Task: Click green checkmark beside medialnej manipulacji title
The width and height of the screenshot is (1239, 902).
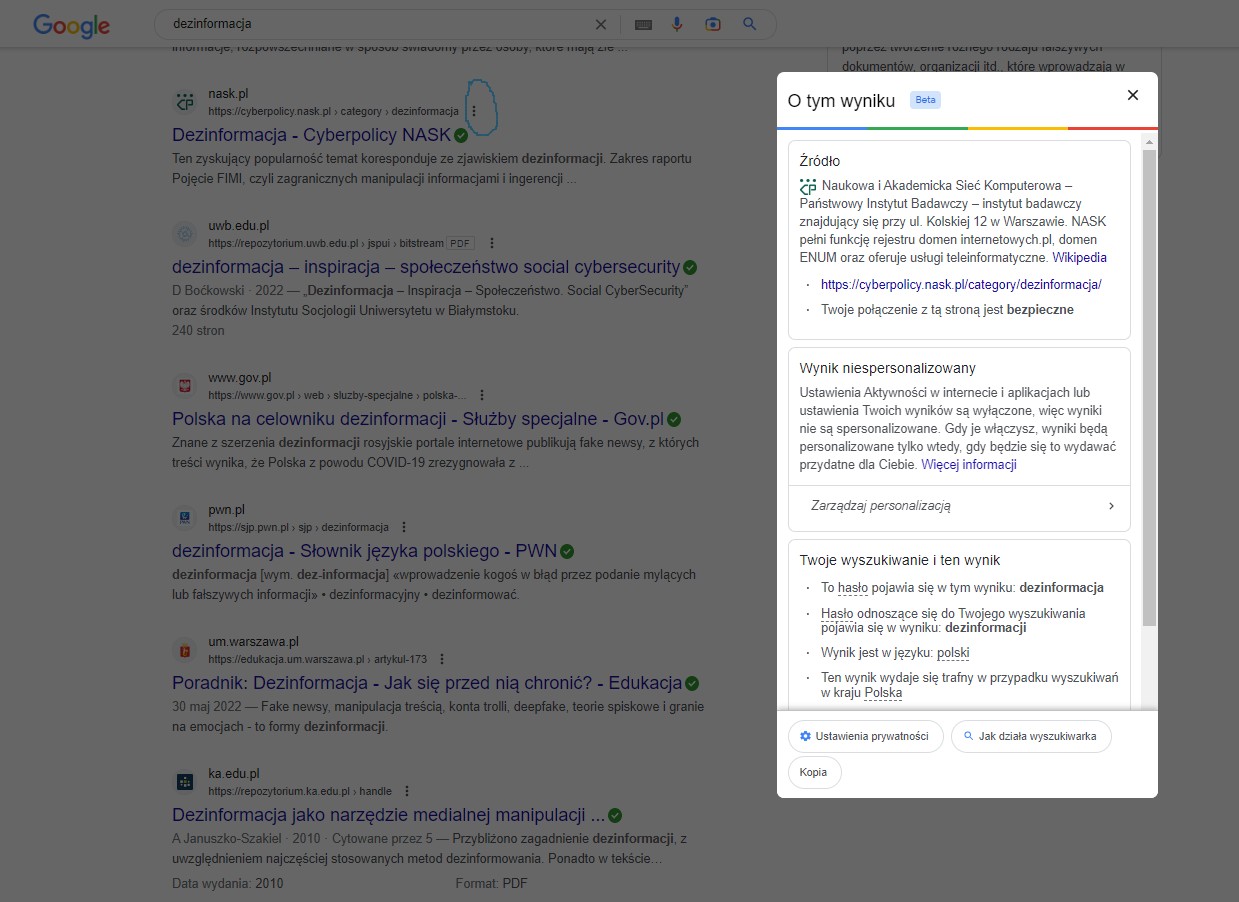Action: pyautogui.click(x=615, y=815)
